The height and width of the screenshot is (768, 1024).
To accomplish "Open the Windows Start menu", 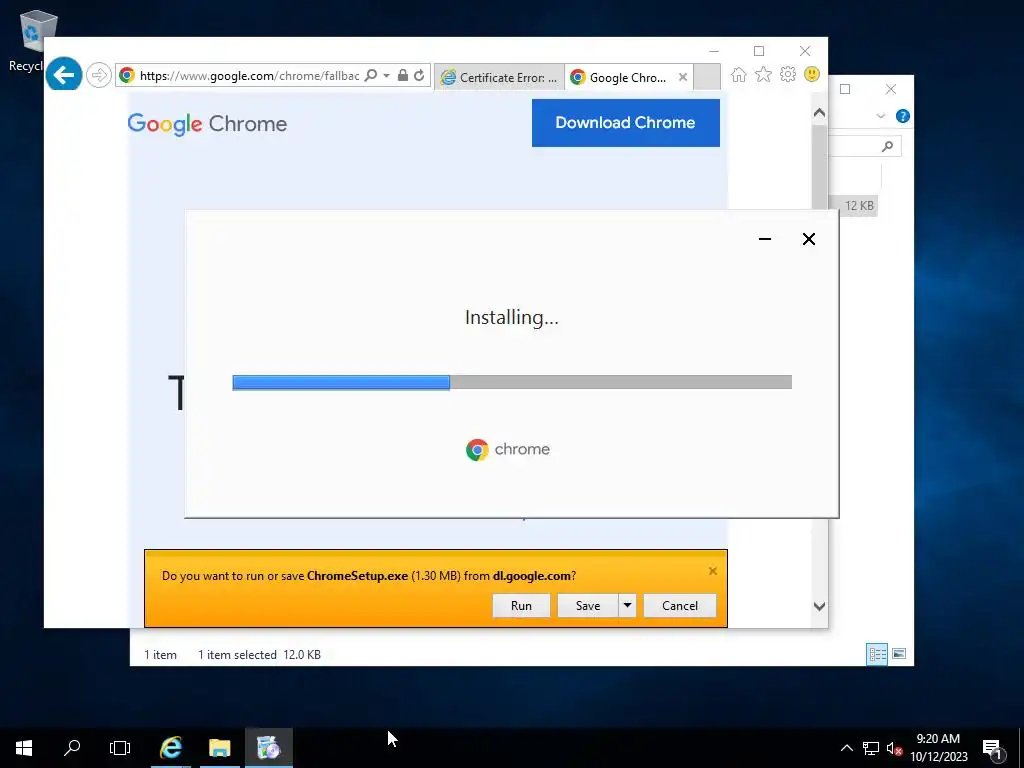I will pos(24,748).
